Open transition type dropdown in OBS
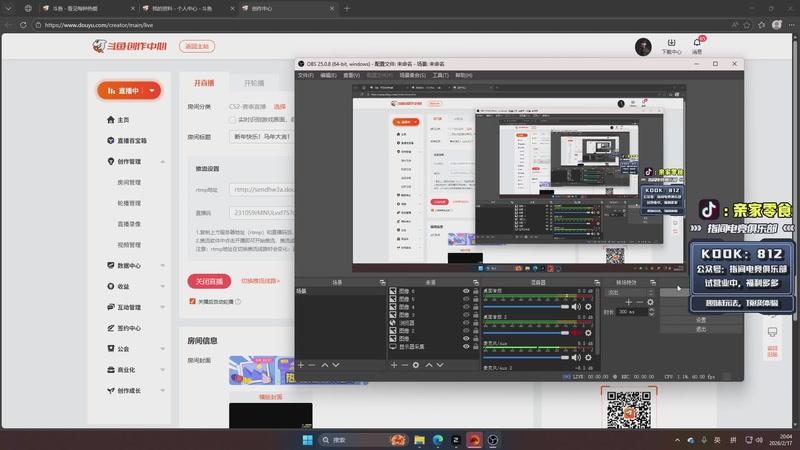800x450 pixels. [x=629, y=292]
